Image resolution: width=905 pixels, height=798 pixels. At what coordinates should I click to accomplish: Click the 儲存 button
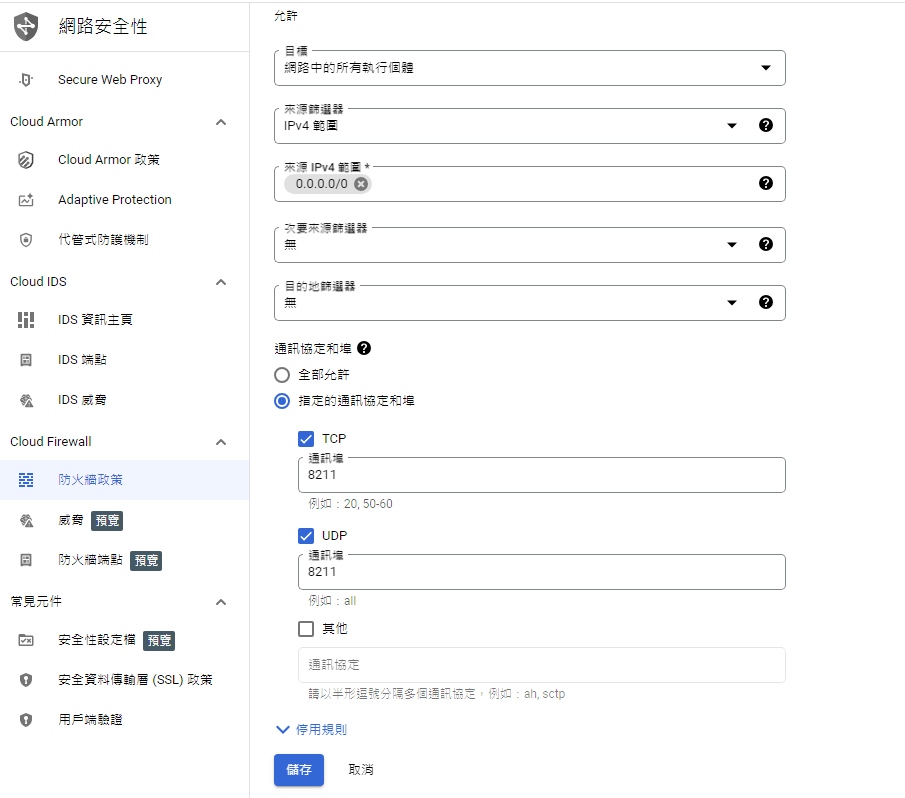tap(299, 770)
